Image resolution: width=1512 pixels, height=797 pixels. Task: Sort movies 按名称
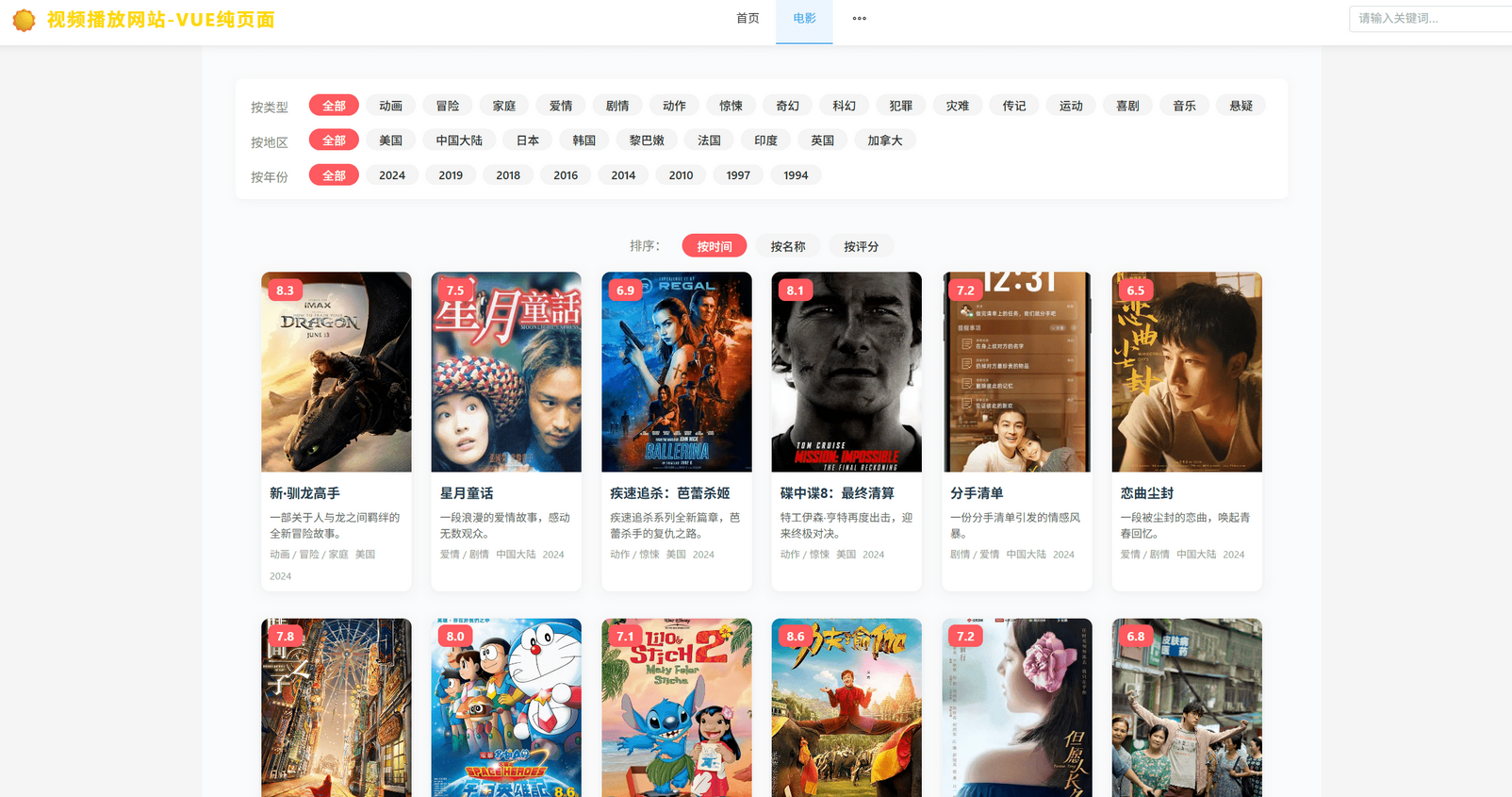pos(788,246)
